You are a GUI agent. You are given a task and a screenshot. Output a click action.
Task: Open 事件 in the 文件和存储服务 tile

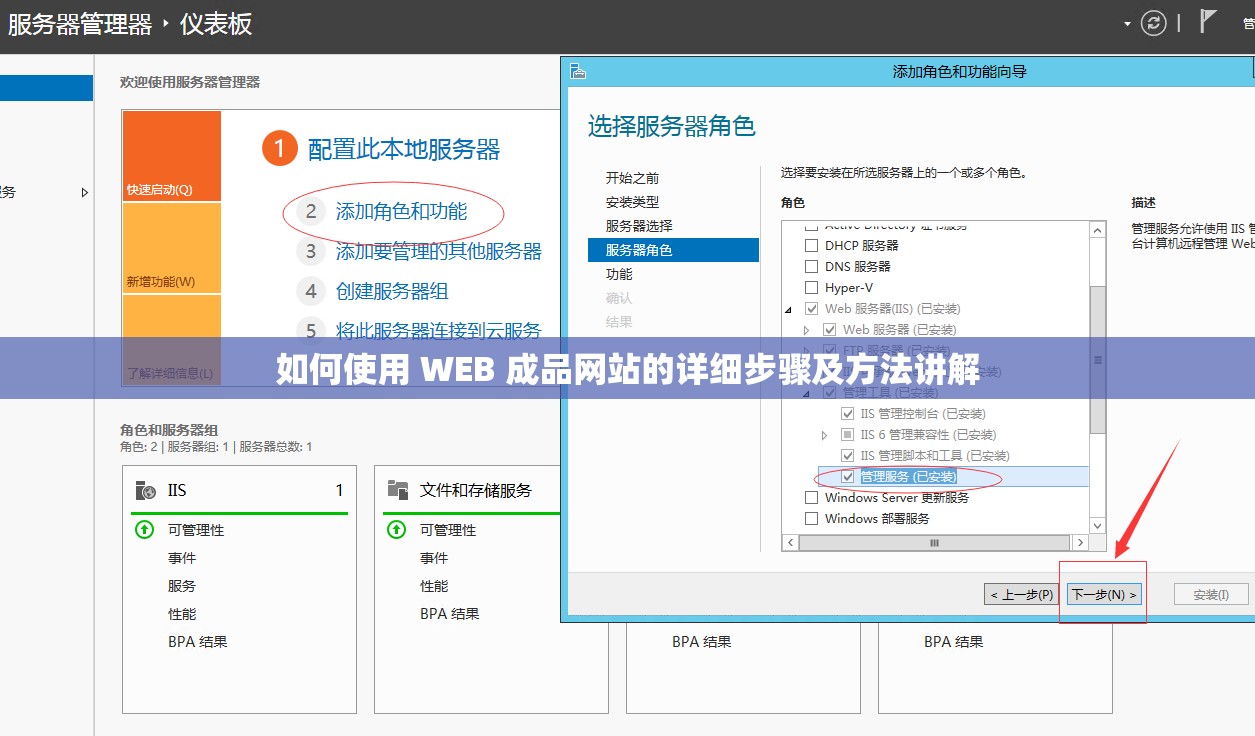coord(434,558)
